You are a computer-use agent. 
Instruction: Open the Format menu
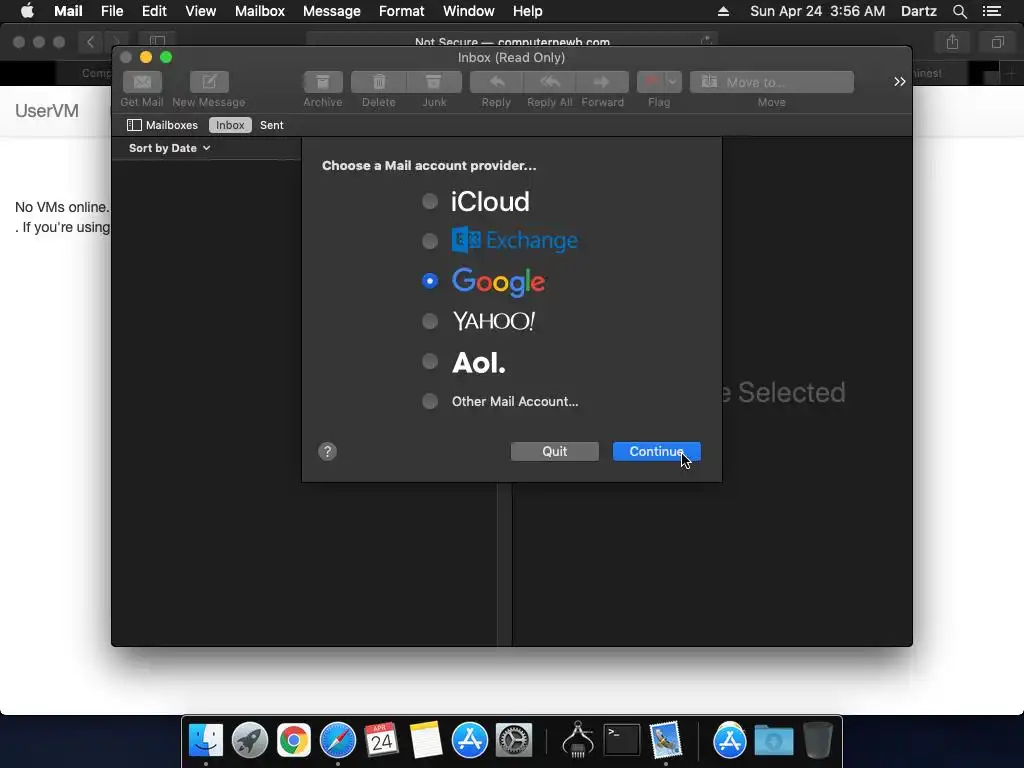click(402, 11)
